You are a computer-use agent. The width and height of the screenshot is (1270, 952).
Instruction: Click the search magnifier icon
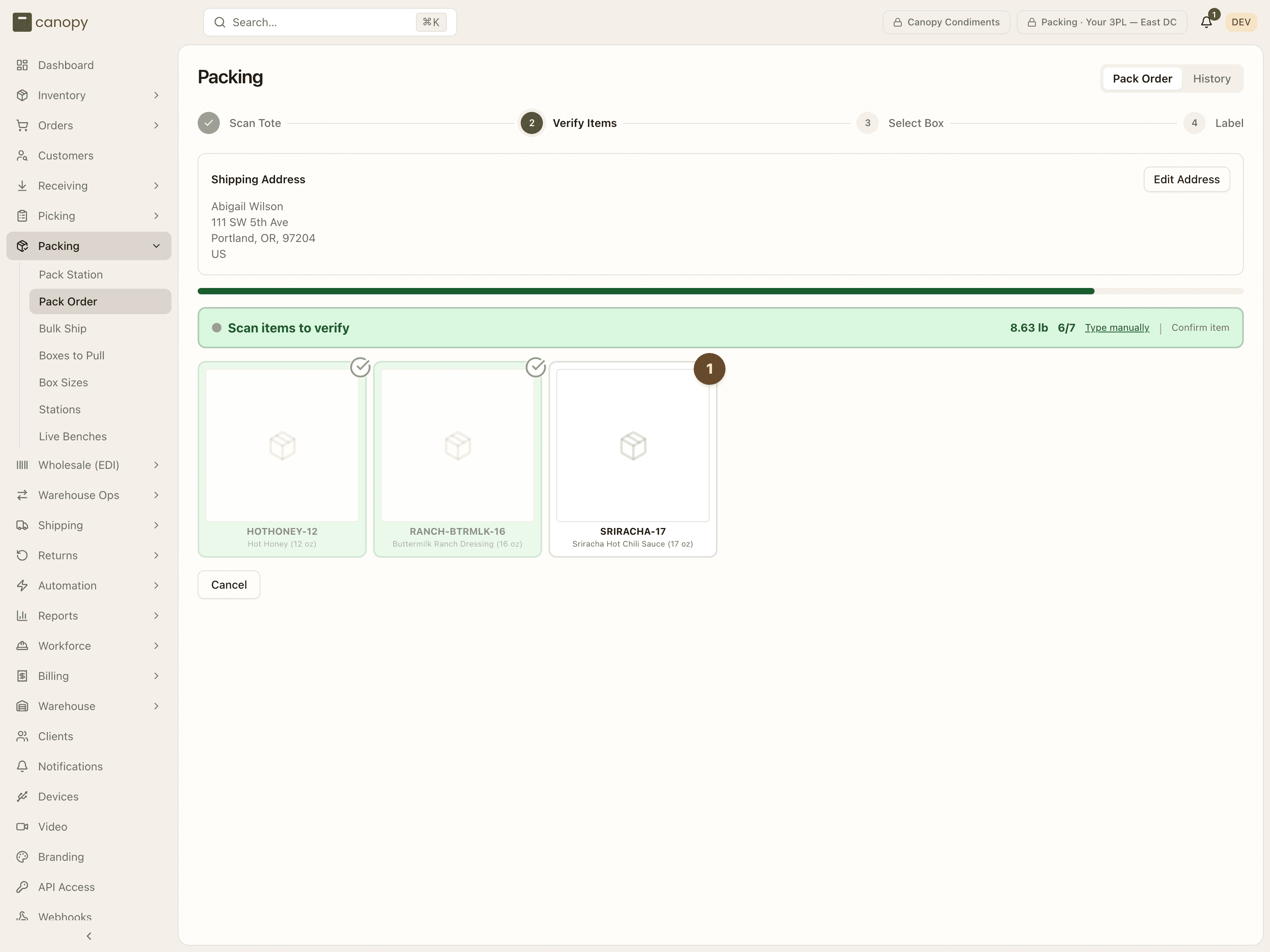tap(220, 22)
